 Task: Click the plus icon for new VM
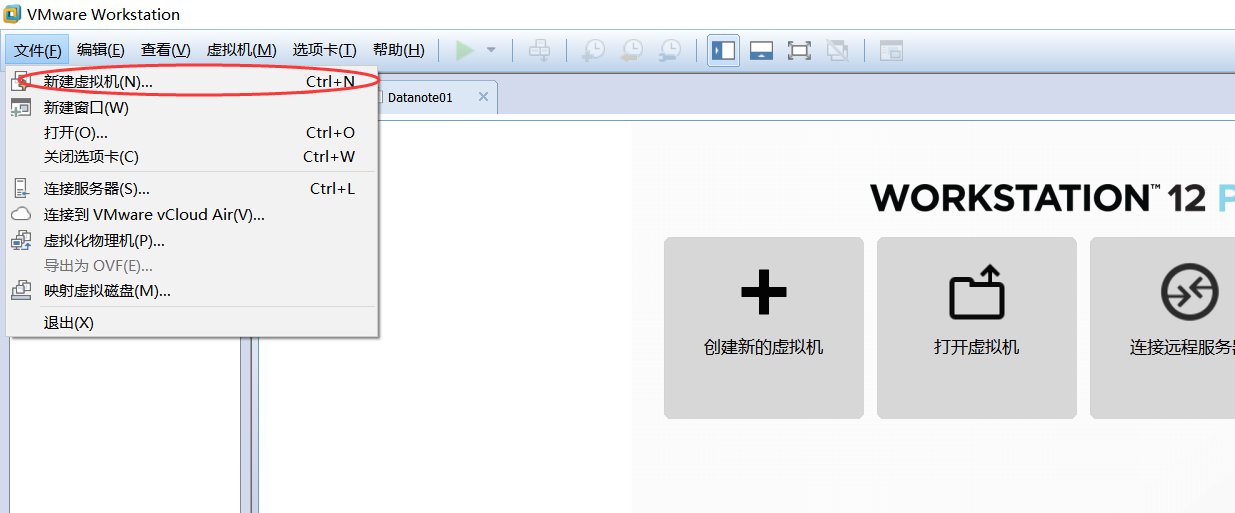coord(764,292)
